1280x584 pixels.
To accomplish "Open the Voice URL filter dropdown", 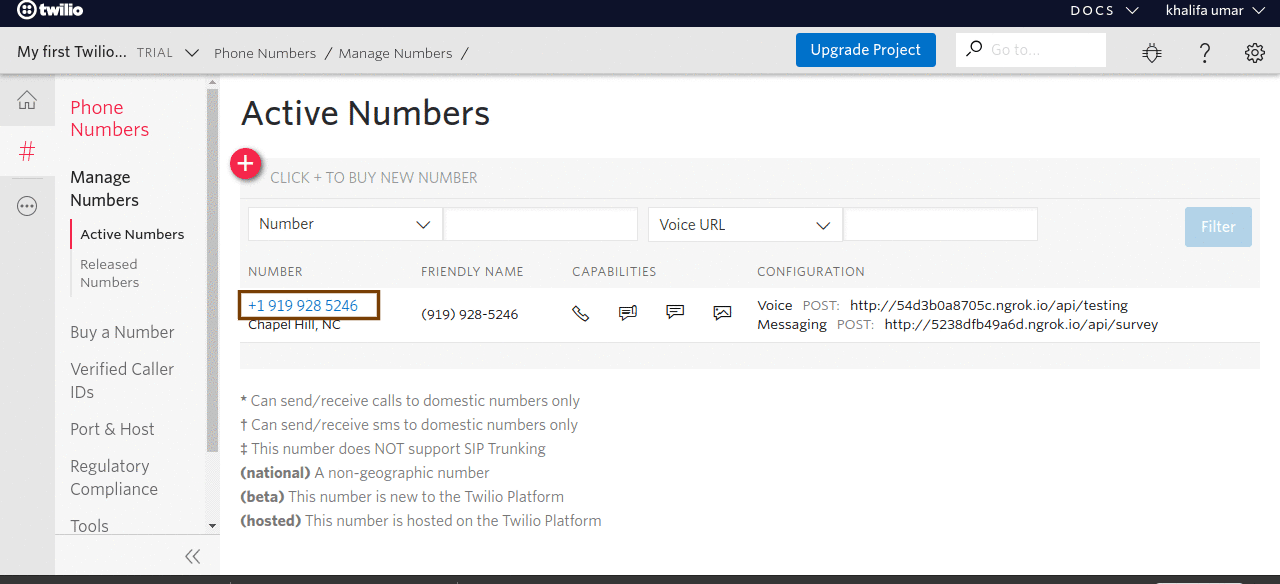I will pos(745,224).
